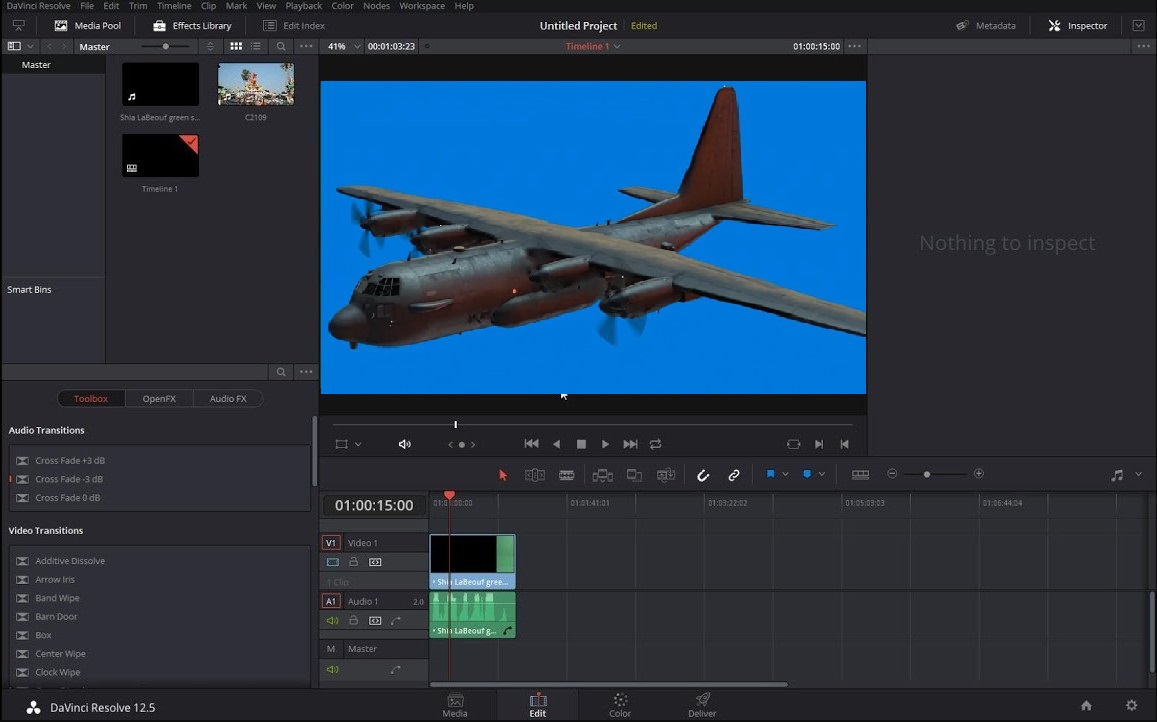The image size is (1157, 722).
Task: Select the arrow Selection Mode tool
Action: (x=503, y=475)
